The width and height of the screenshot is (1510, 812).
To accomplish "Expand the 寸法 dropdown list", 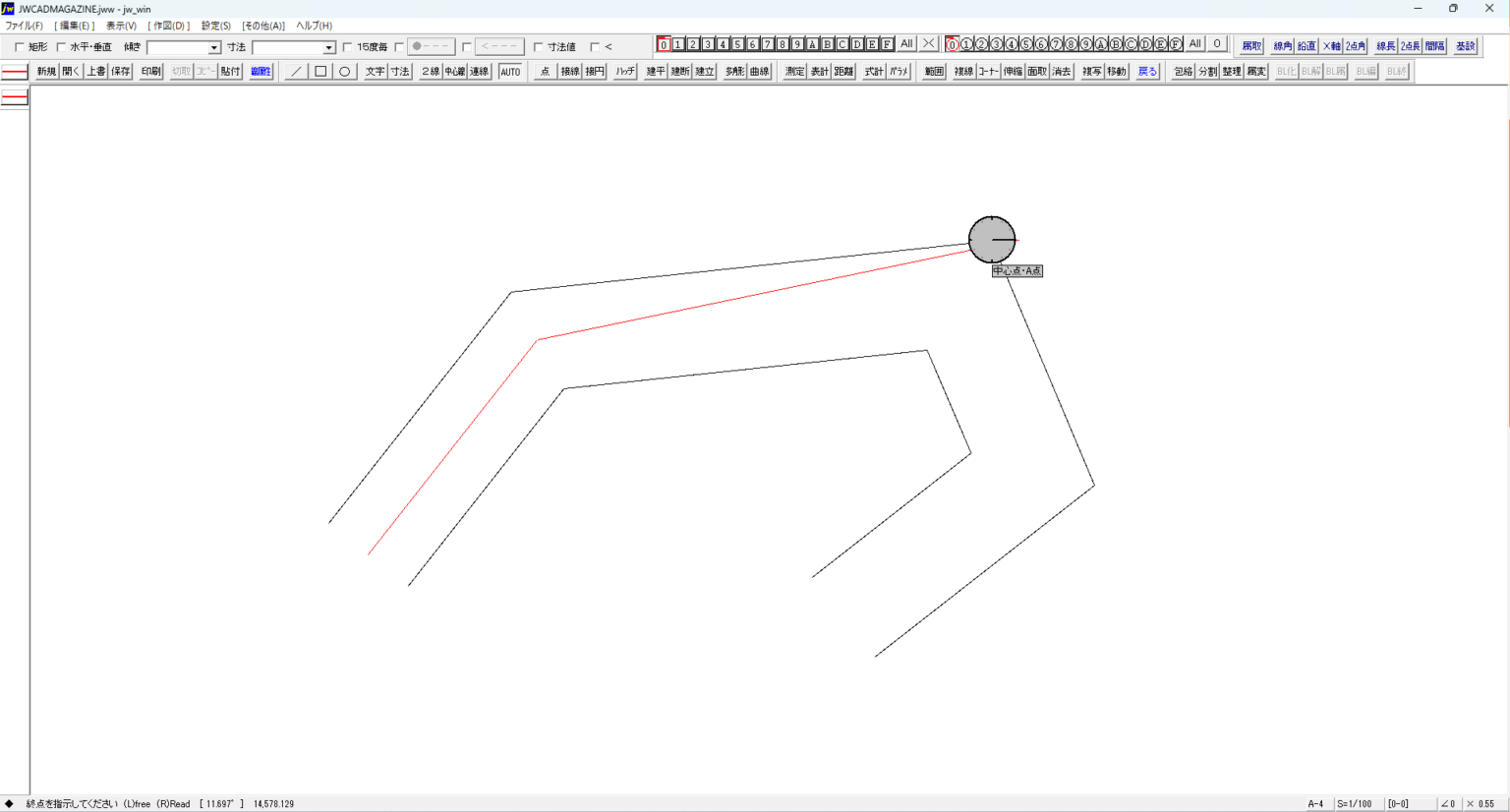I will (328, 47).
